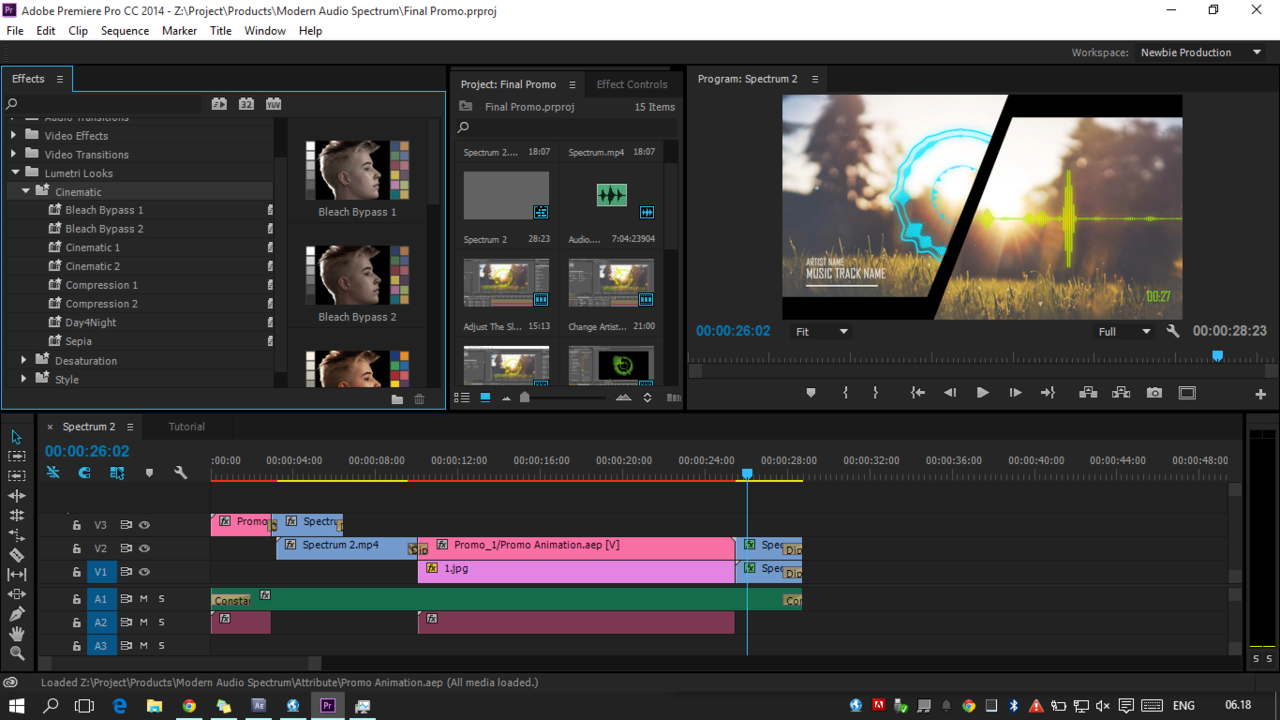Hide track V2 with eye icon

144,548
